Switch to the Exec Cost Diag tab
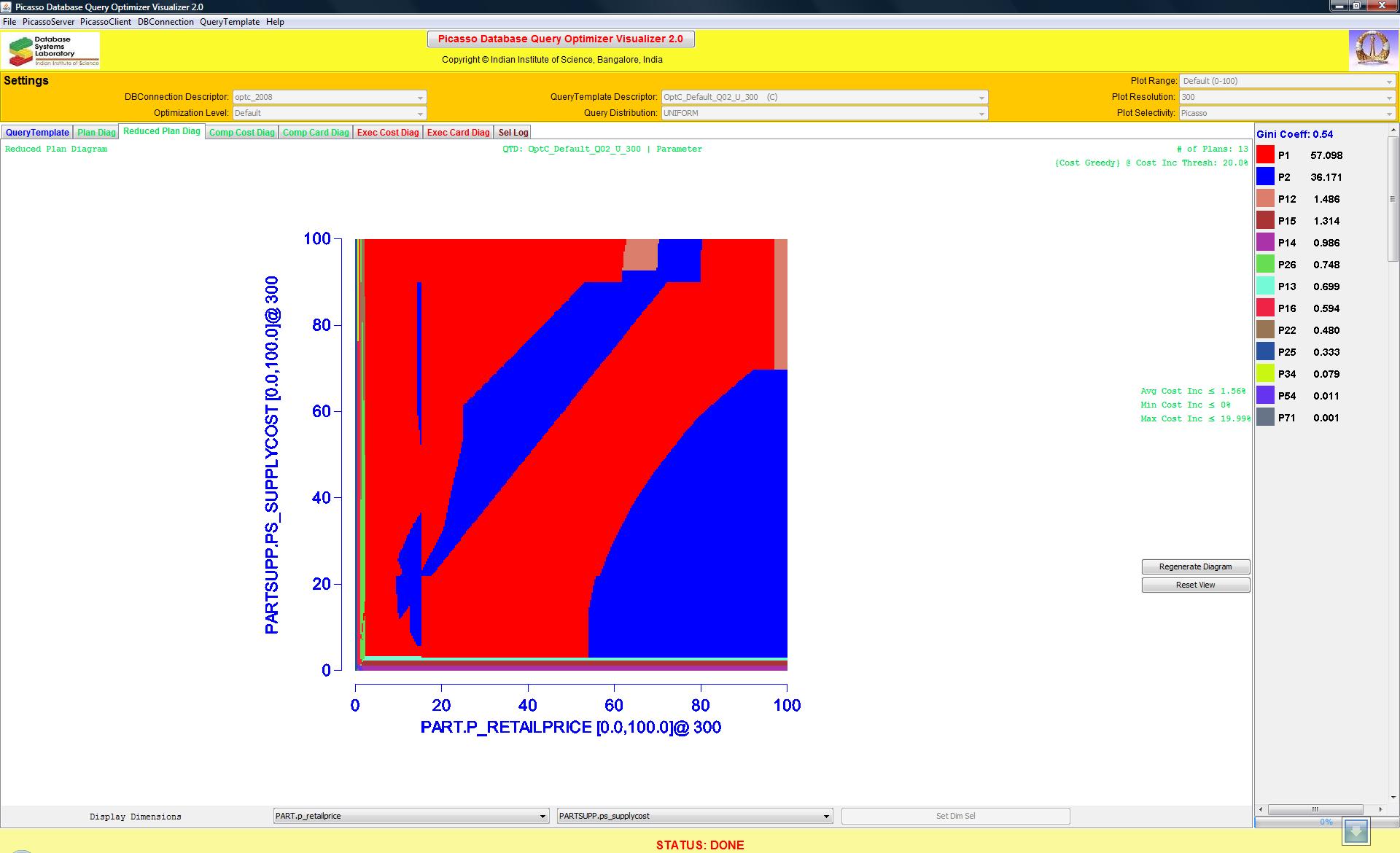 (x=388, y=132)
